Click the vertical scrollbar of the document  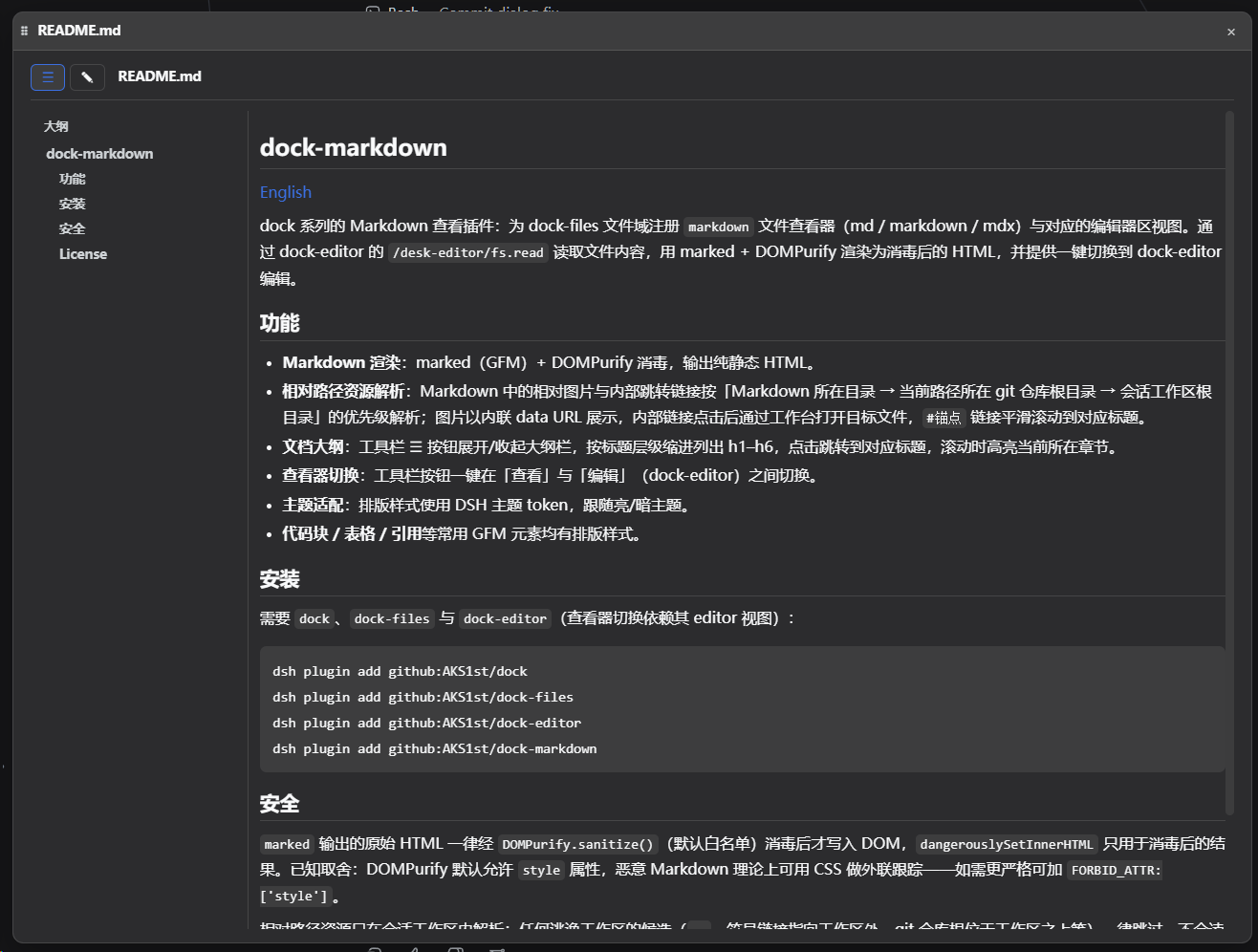click(1229, 464)
